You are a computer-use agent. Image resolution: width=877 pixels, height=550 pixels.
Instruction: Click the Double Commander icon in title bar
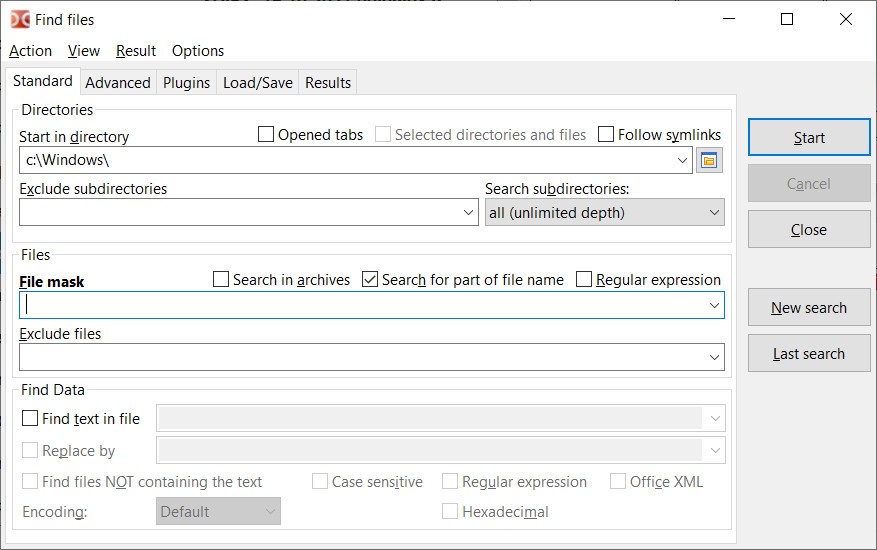click(20, 20)
